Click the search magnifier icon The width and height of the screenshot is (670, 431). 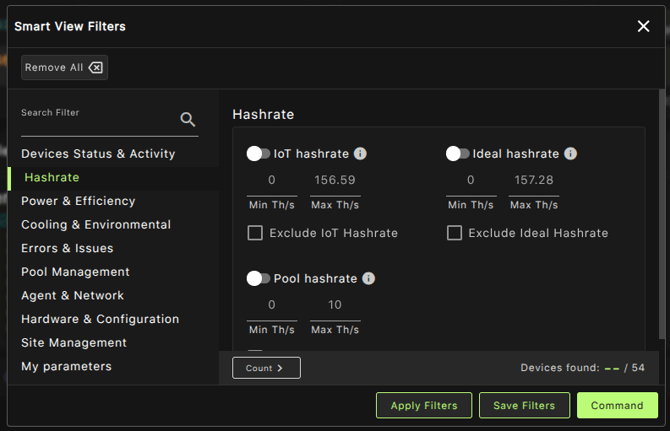pyautogui.click(x=187, y=120)
